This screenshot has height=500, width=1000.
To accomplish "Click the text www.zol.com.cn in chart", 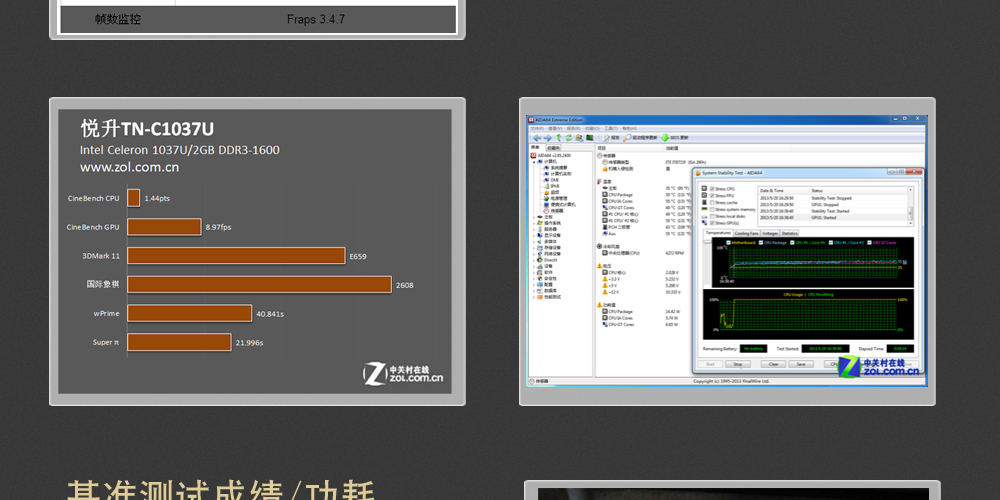I will pyautogui.click(x=129, y=168).
